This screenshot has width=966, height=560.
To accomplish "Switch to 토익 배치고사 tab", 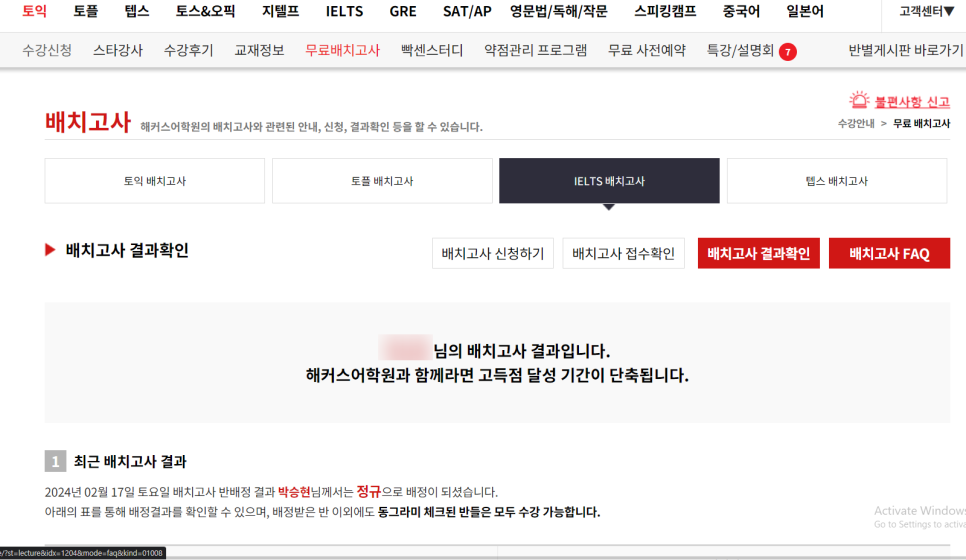I will pyautogui.click(x=155, y=181).
